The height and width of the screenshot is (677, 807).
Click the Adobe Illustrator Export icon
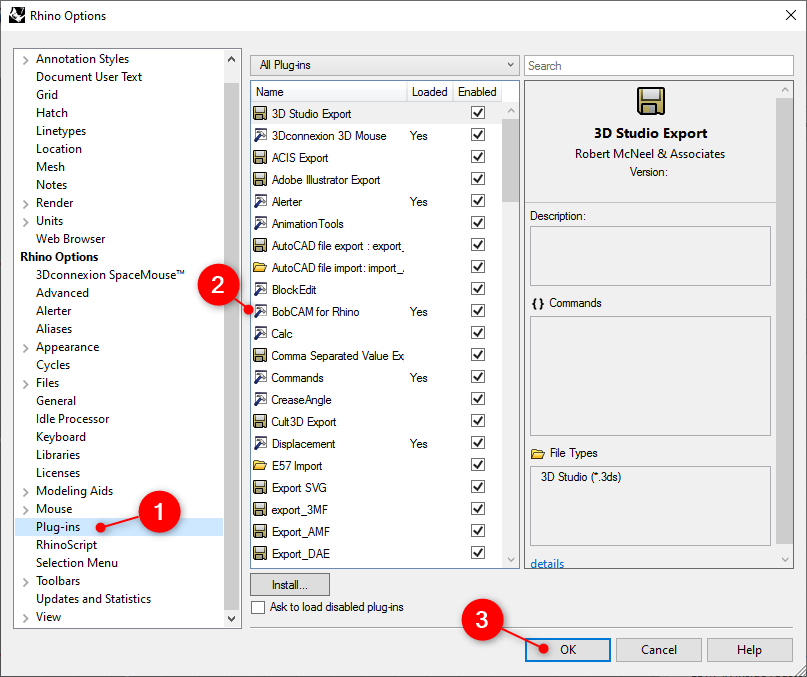click(260, 179)
